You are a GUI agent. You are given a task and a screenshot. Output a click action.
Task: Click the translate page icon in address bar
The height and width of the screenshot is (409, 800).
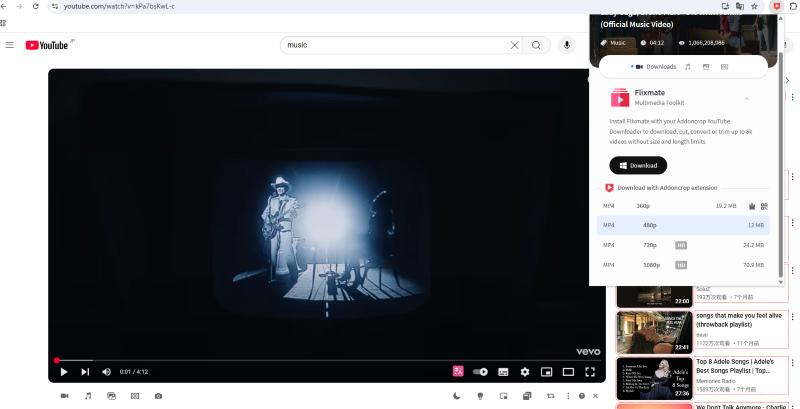click(739, 6)
